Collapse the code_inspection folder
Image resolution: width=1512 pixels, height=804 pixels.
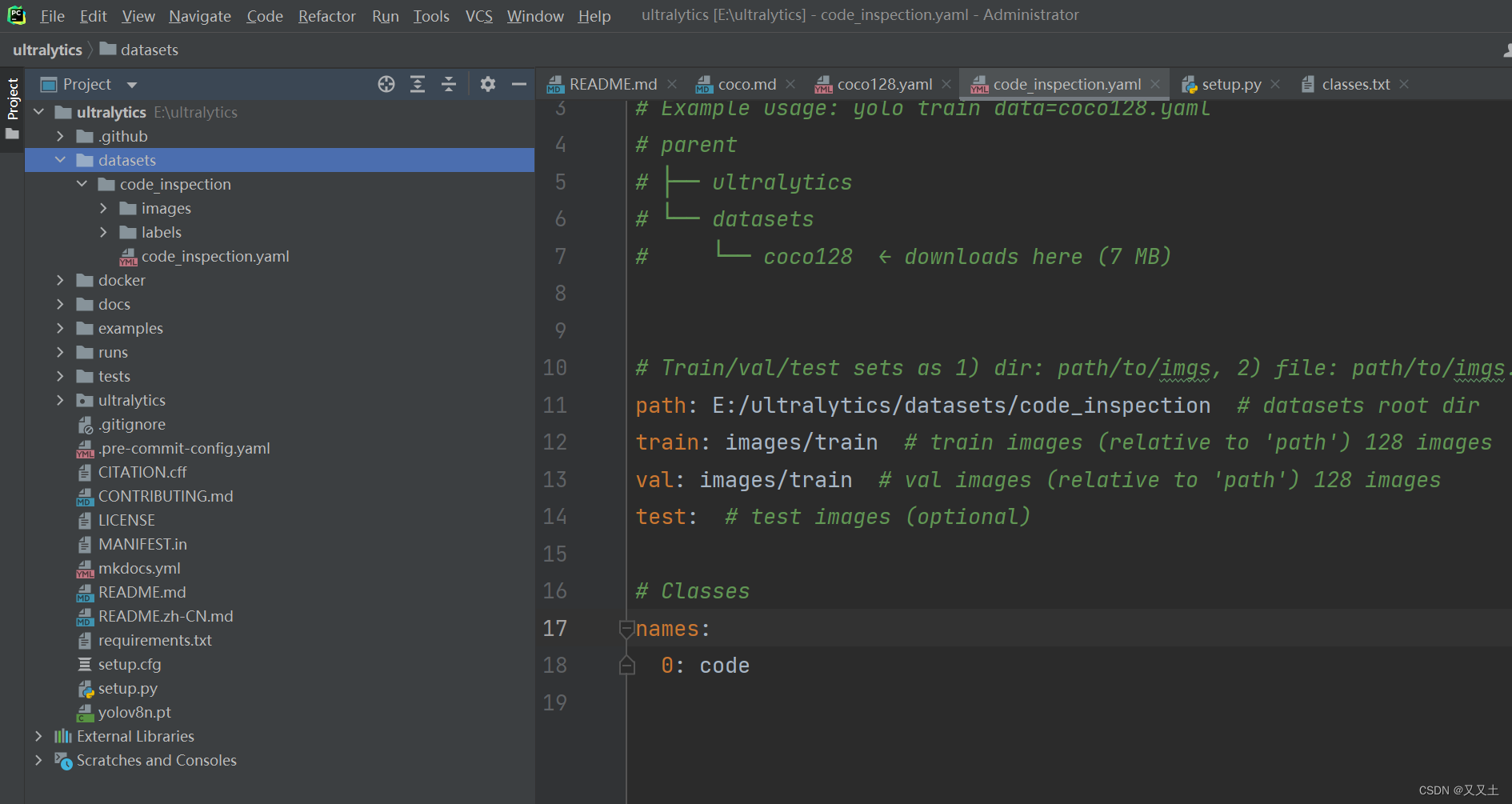(x=82, y=184)
